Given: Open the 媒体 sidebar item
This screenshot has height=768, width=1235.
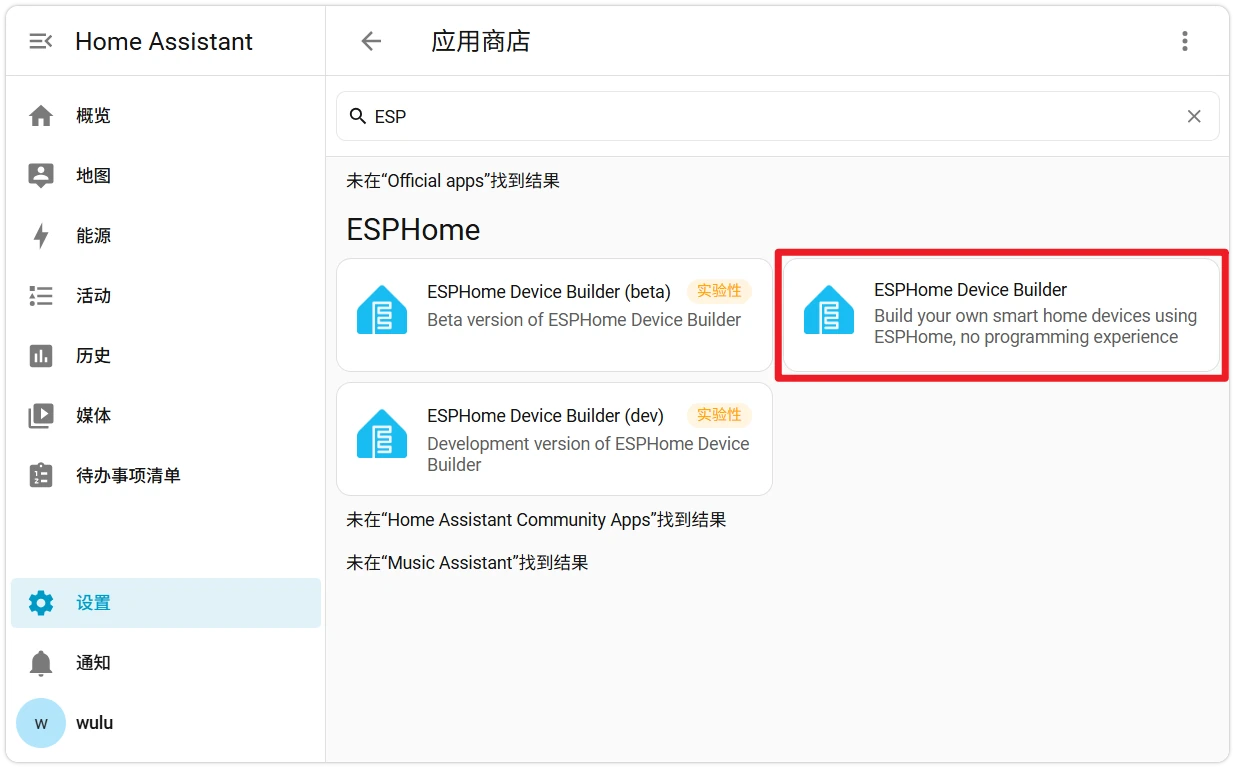Looking at the screenshot, I should 166,416.
